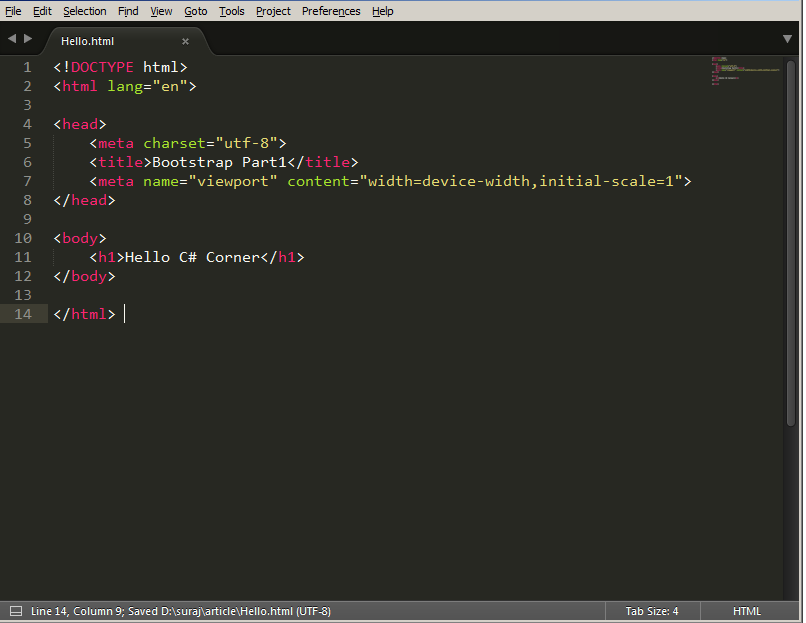The image size is (806, 623).
Task: Open the Find menu
Action: [x=128, y=11]
